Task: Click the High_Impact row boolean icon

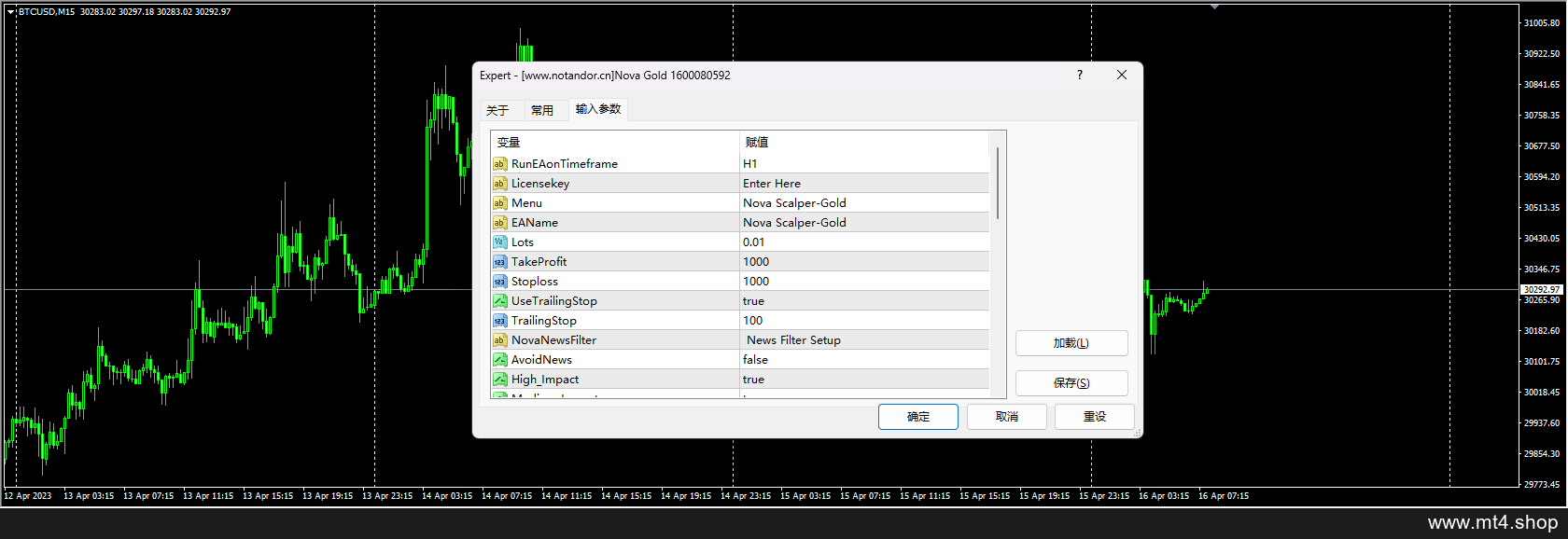Action: [x=499, y=380]
